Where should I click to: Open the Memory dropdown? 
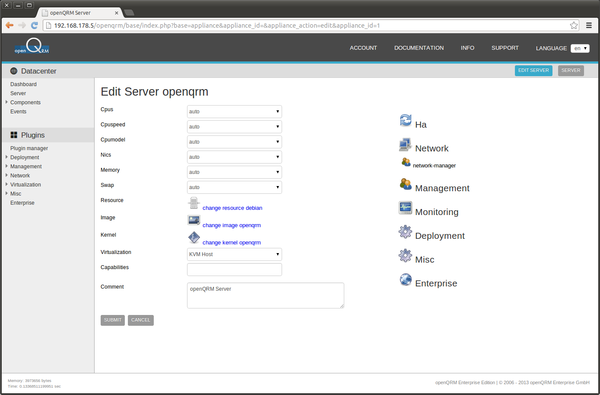click(x=234, y=172)
